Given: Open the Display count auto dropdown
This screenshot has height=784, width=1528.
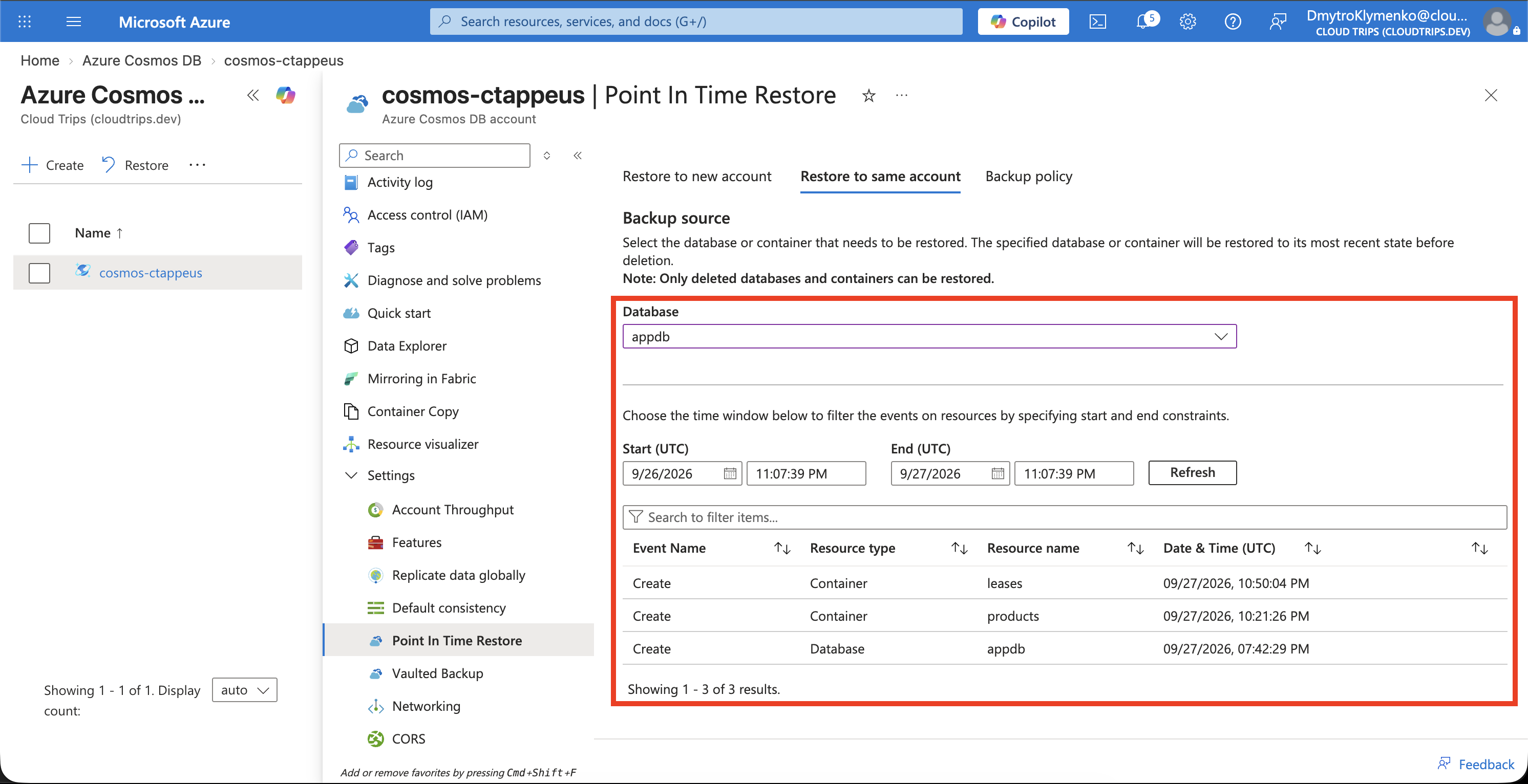Looking at the screenshot, I should [244, 690].
